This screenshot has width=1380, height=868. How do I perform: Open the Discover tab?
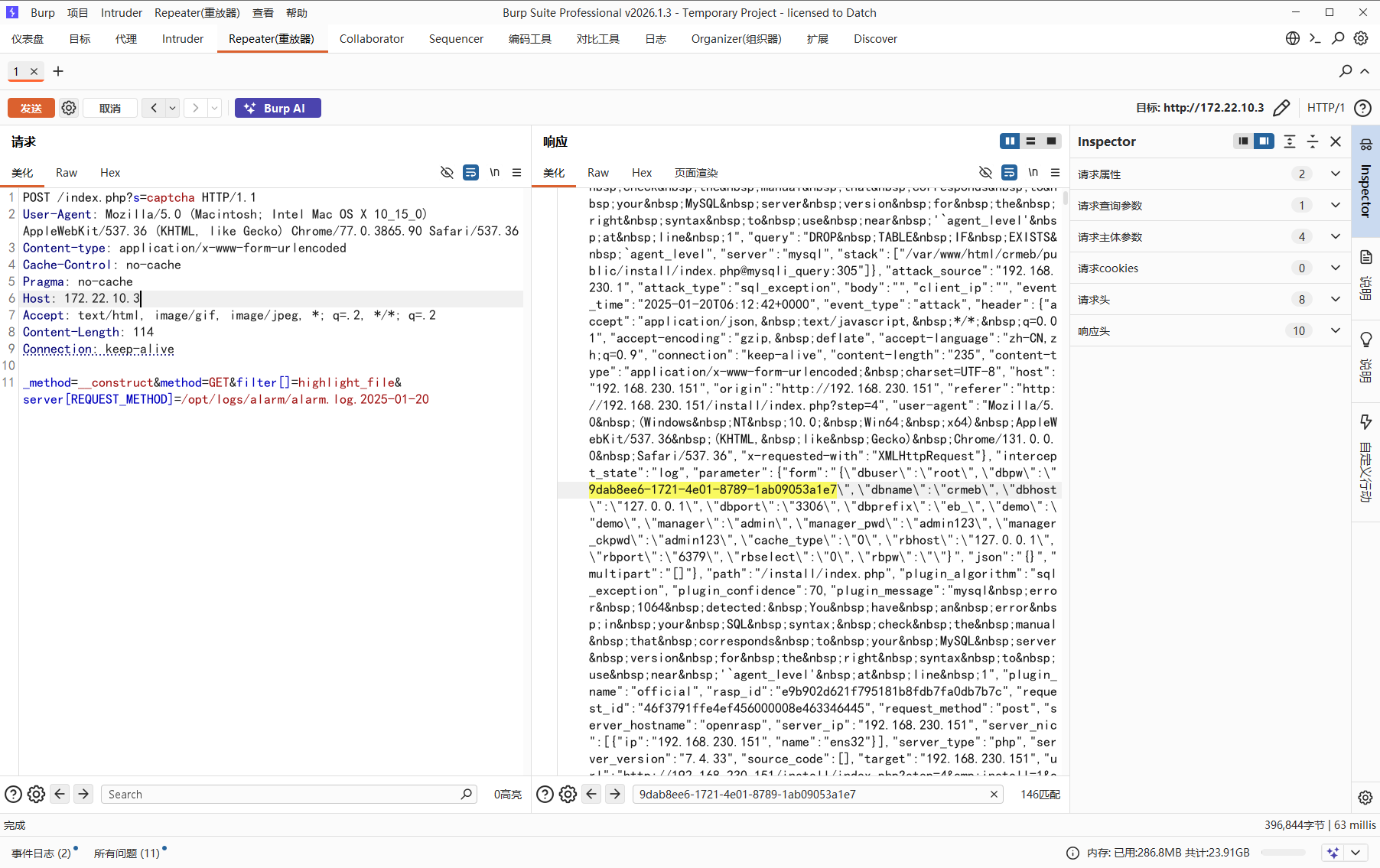pyautogui.click(x=875, y=39)
